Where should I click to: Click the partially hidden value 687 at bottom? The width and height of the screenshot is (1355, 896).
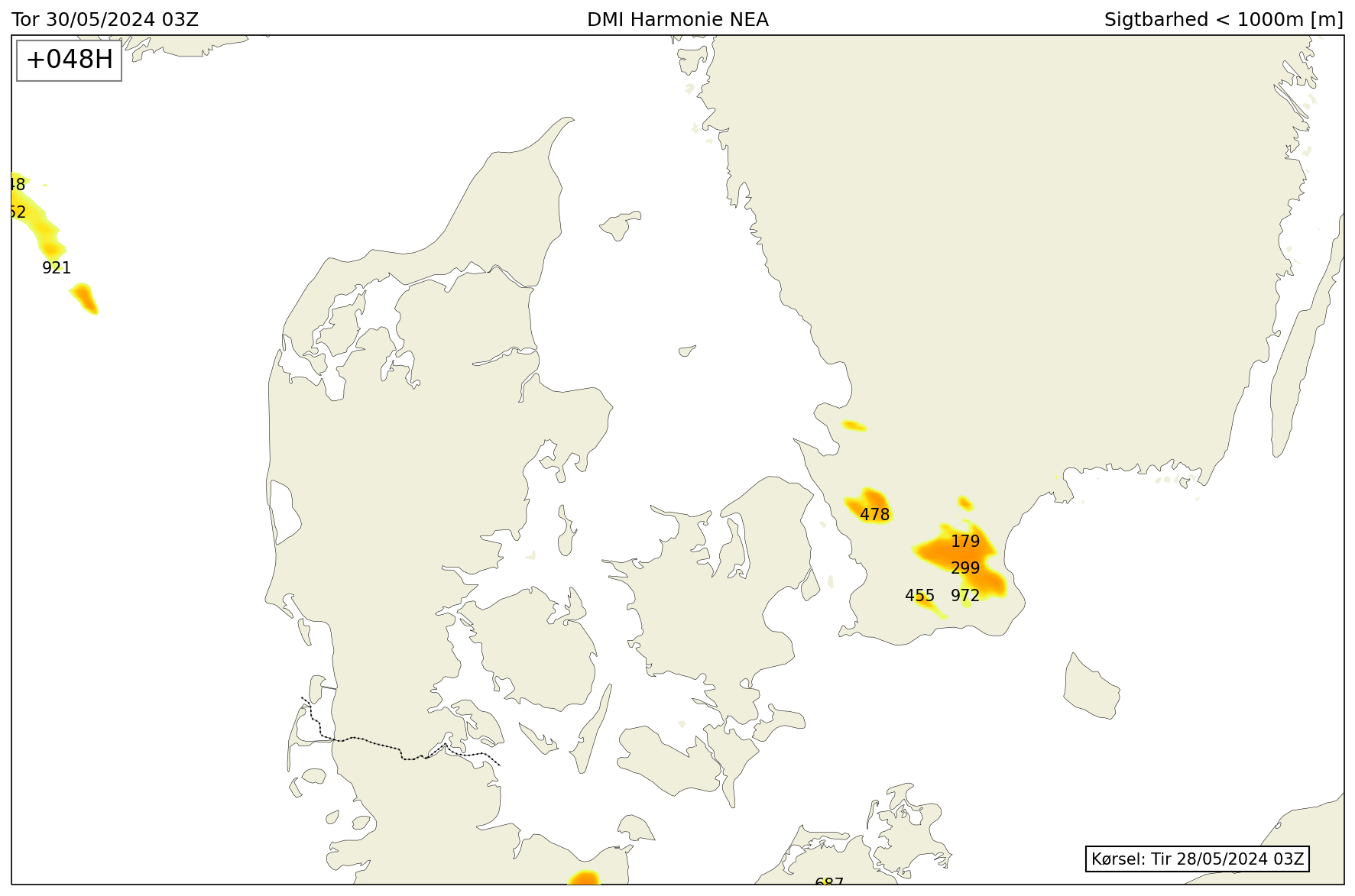coord(829,881)
